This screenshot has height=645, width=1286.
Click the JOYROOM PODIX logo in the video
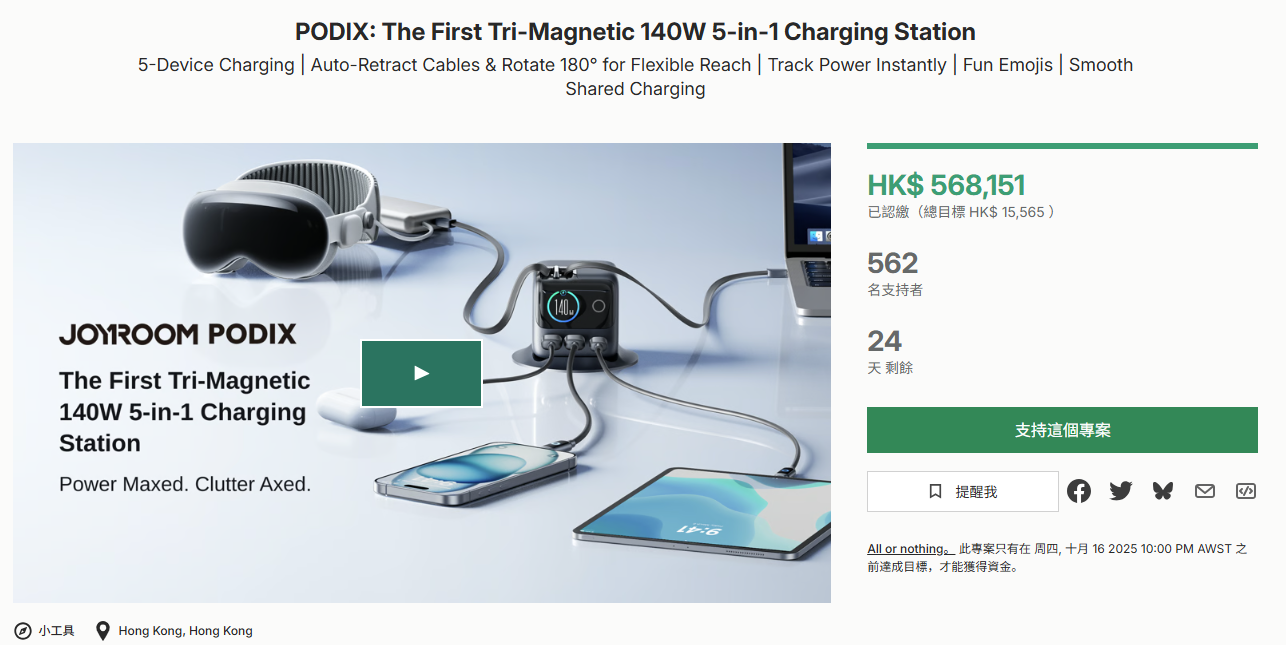tap(178, 334)
